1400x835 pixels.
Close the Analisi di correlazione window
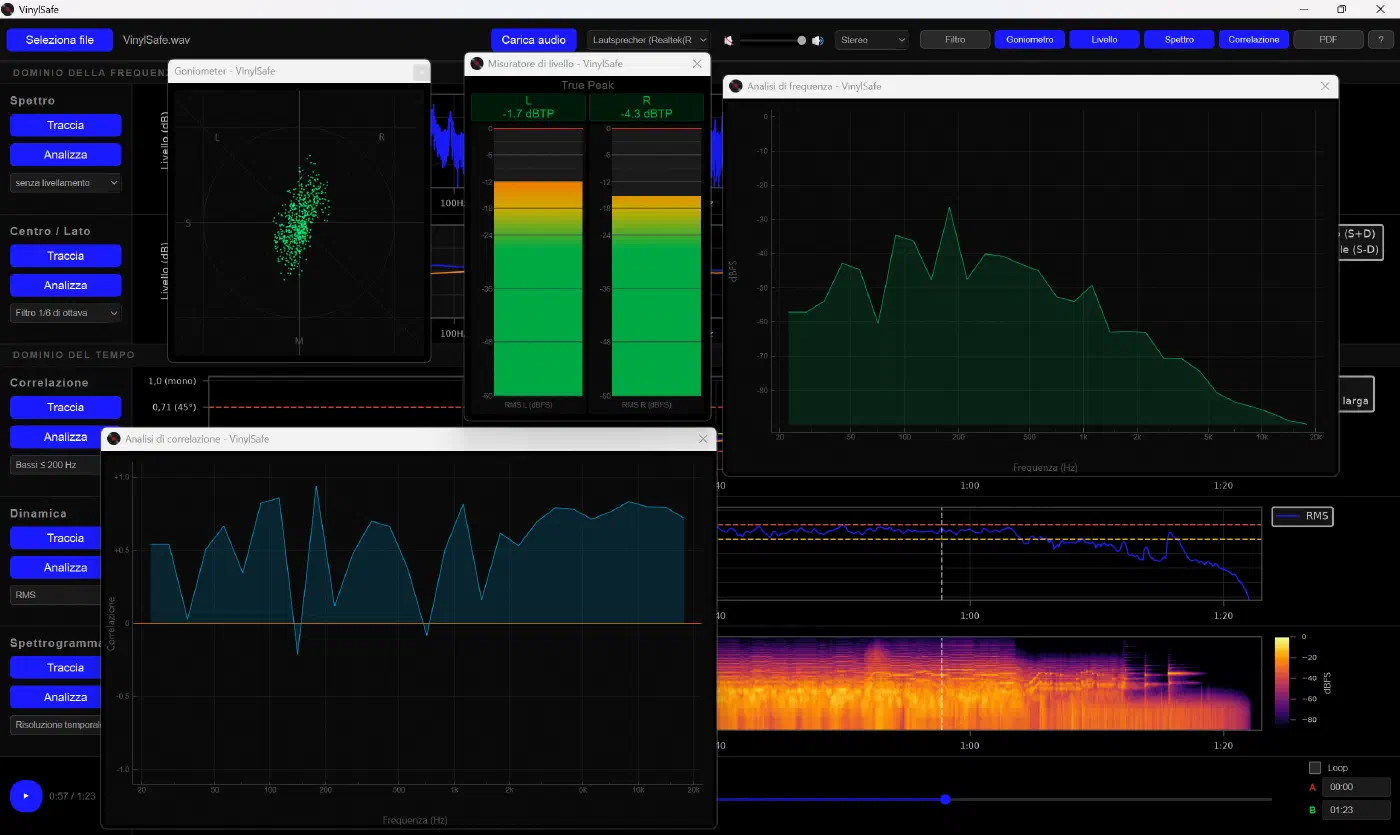703,439
